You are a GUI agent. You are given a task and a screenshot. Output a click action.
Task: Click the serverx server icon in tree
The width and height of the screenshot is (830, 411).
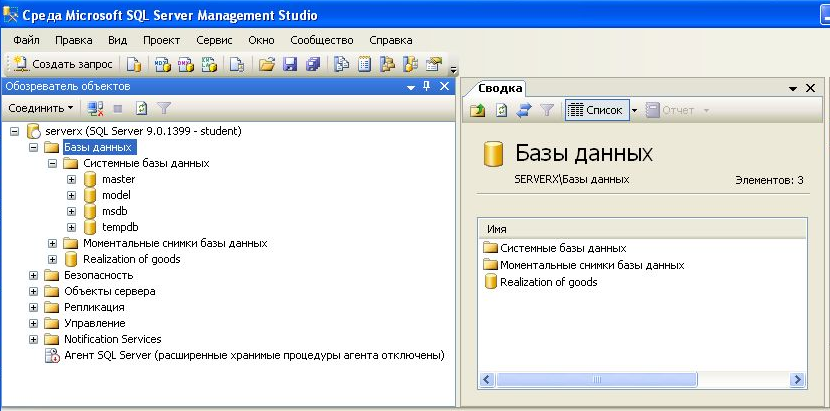tap(34, 131)
